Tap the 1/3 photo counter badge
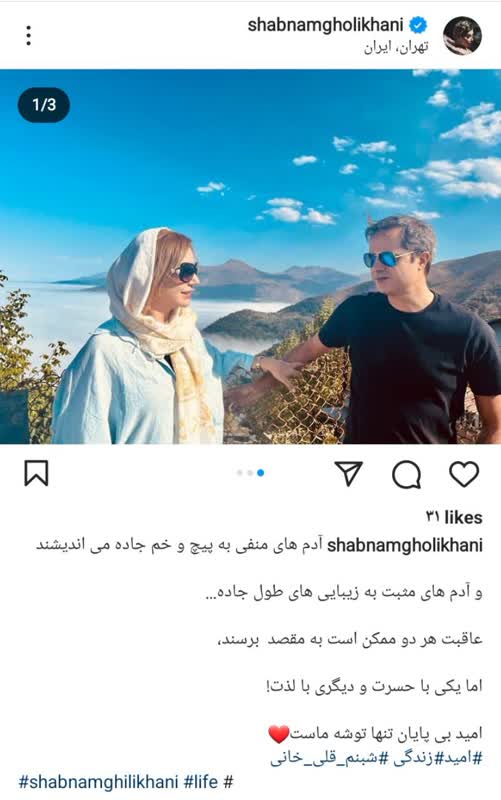Image resolution: width=501 pixels, height=800 pixels. pos(44,105)
